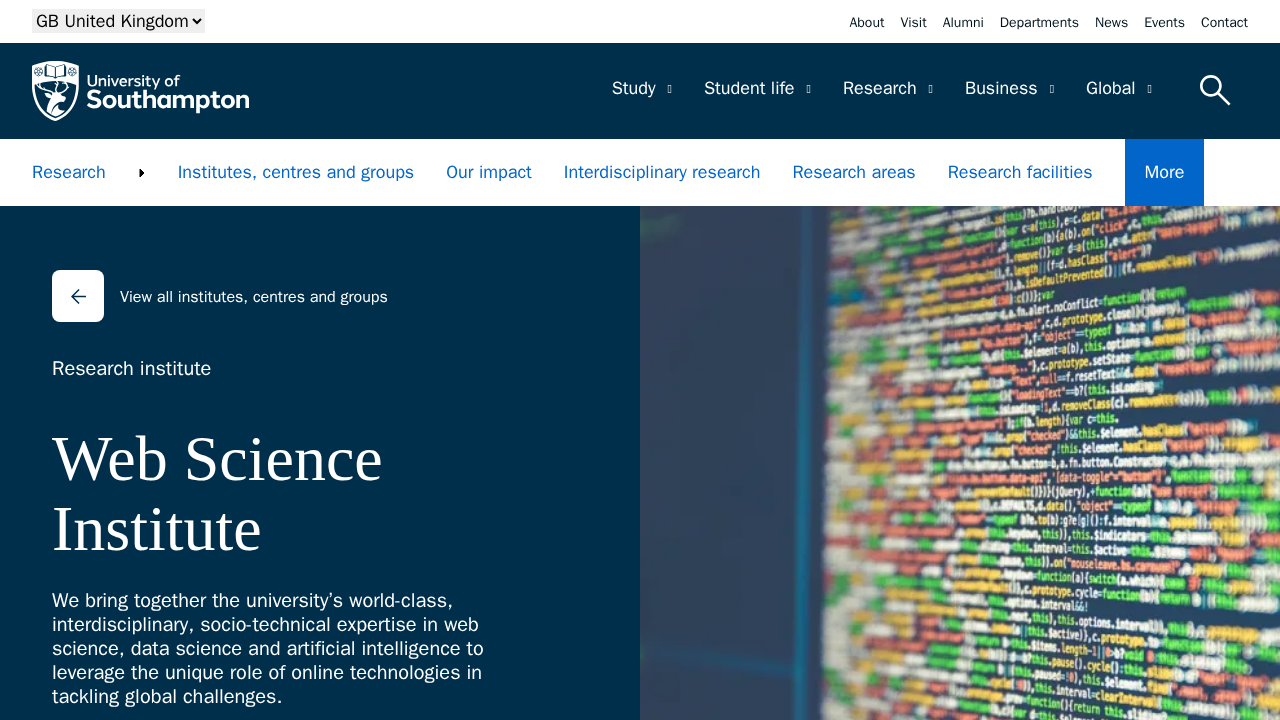Open the site search magnifier icon

pyautogui.click(x=1215, y=90)
